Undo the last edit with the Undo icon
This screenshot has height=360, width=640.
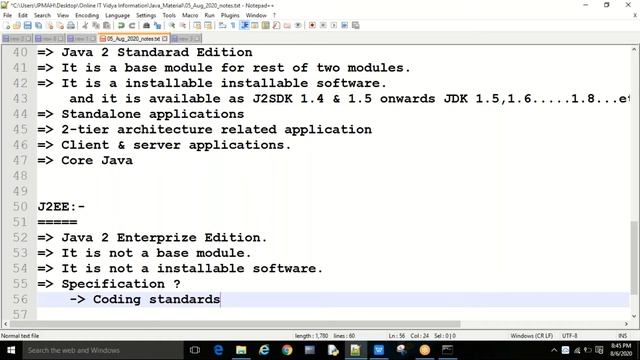(121, 25)
